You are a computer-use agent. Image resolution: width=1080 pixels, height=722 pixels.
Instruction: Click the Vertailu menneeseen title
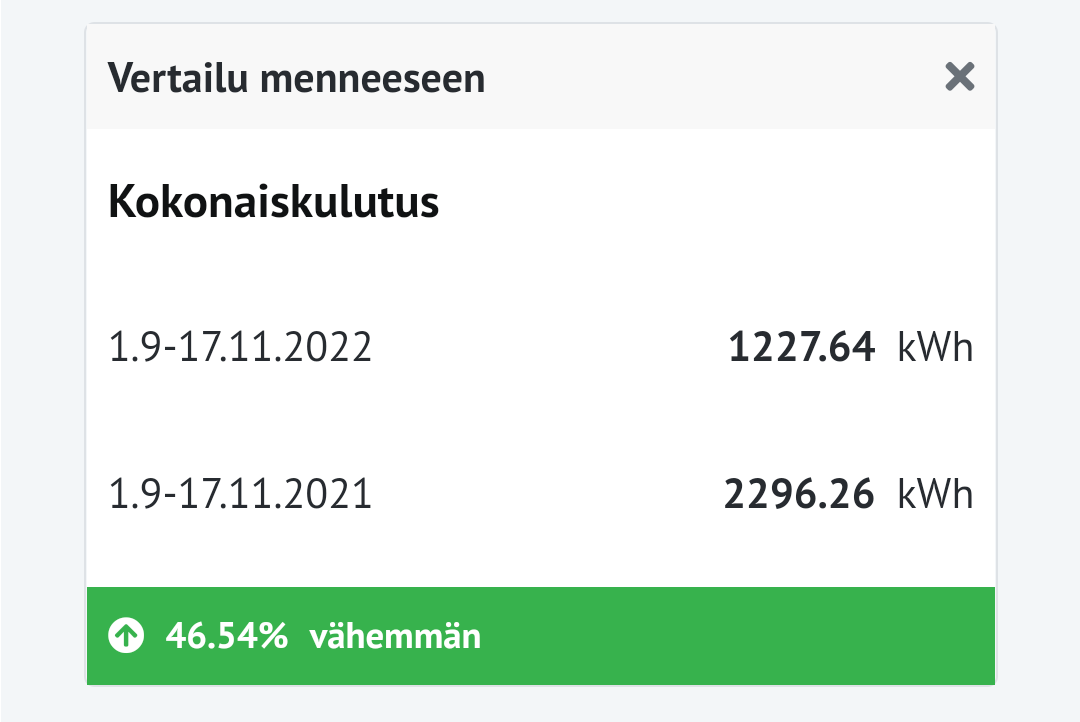point(296,78)
